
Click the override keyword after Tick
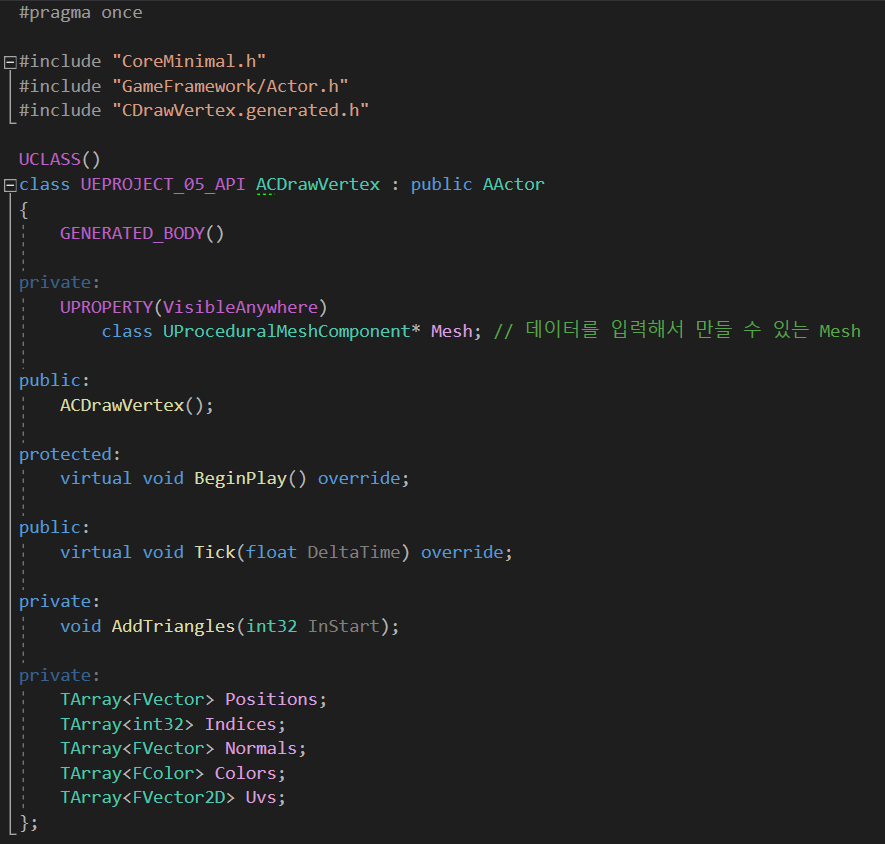pos(462,552)
